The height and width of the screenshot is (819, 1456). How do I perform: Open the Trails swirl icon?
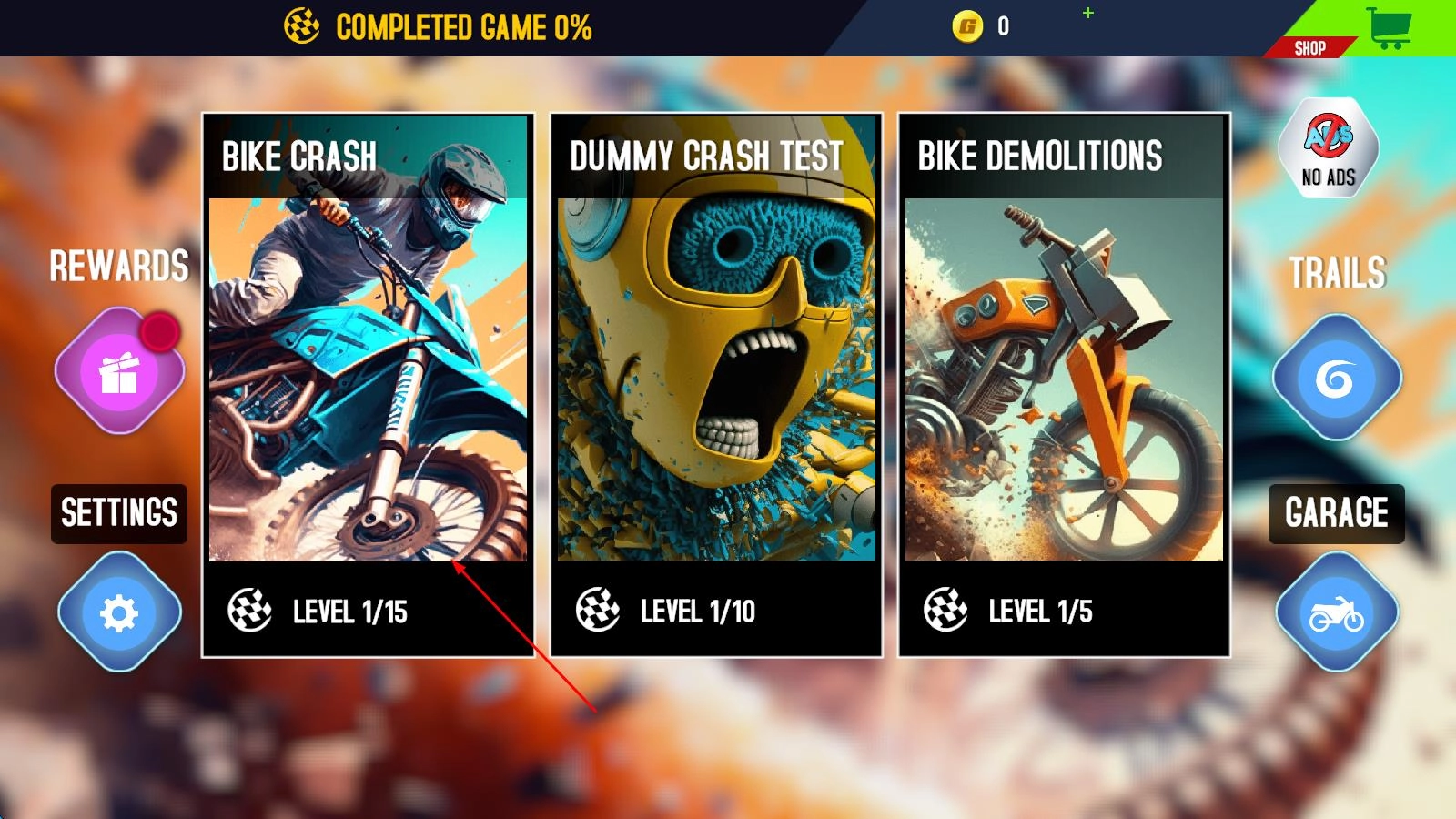tap(1336, 378)
